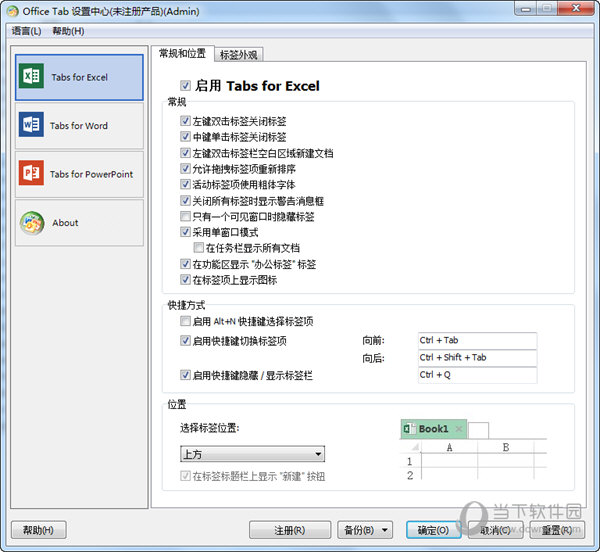This screenshot has height=552, width=600.
Task: Open the About section in the sidebar
Action: coord(79,223)
